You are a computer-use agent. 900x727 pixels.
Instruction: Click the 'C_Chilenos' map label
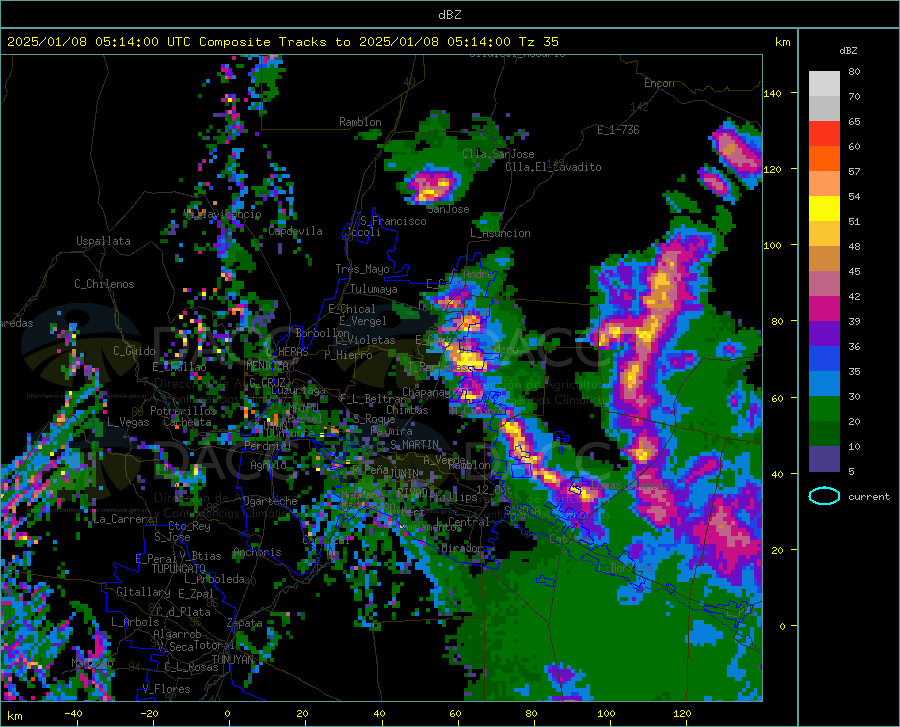pyautogui.click(x=104, y=284)
